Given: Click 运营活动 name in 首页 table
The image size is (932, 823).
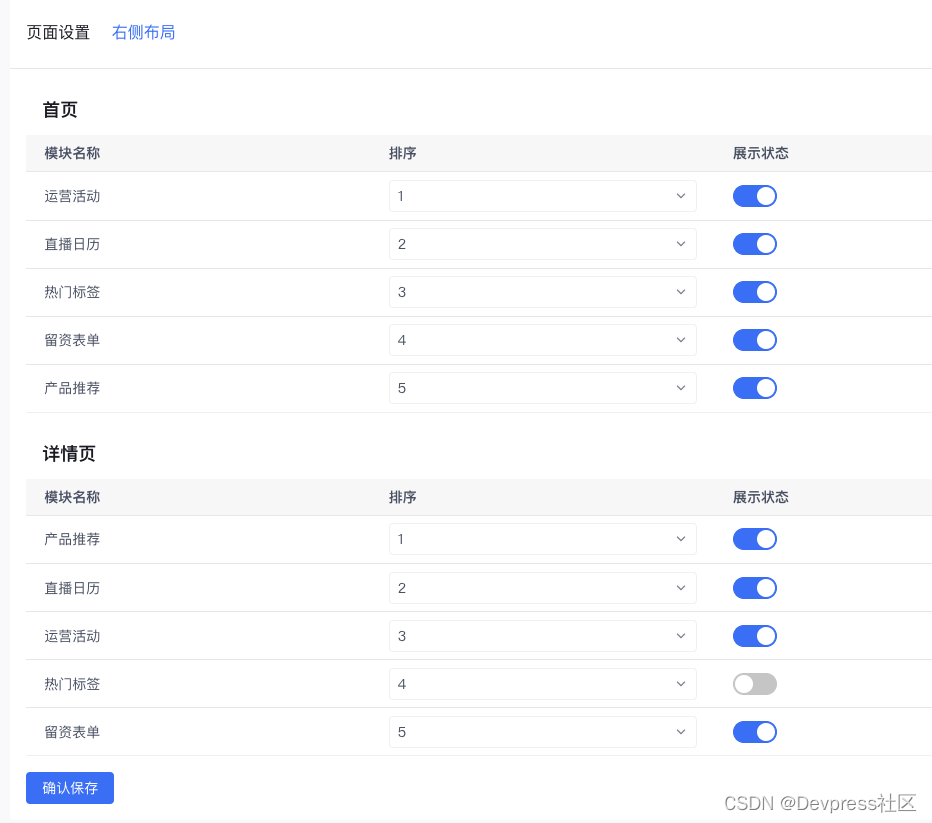Looking at the screenshot, I should coord(72,196).
